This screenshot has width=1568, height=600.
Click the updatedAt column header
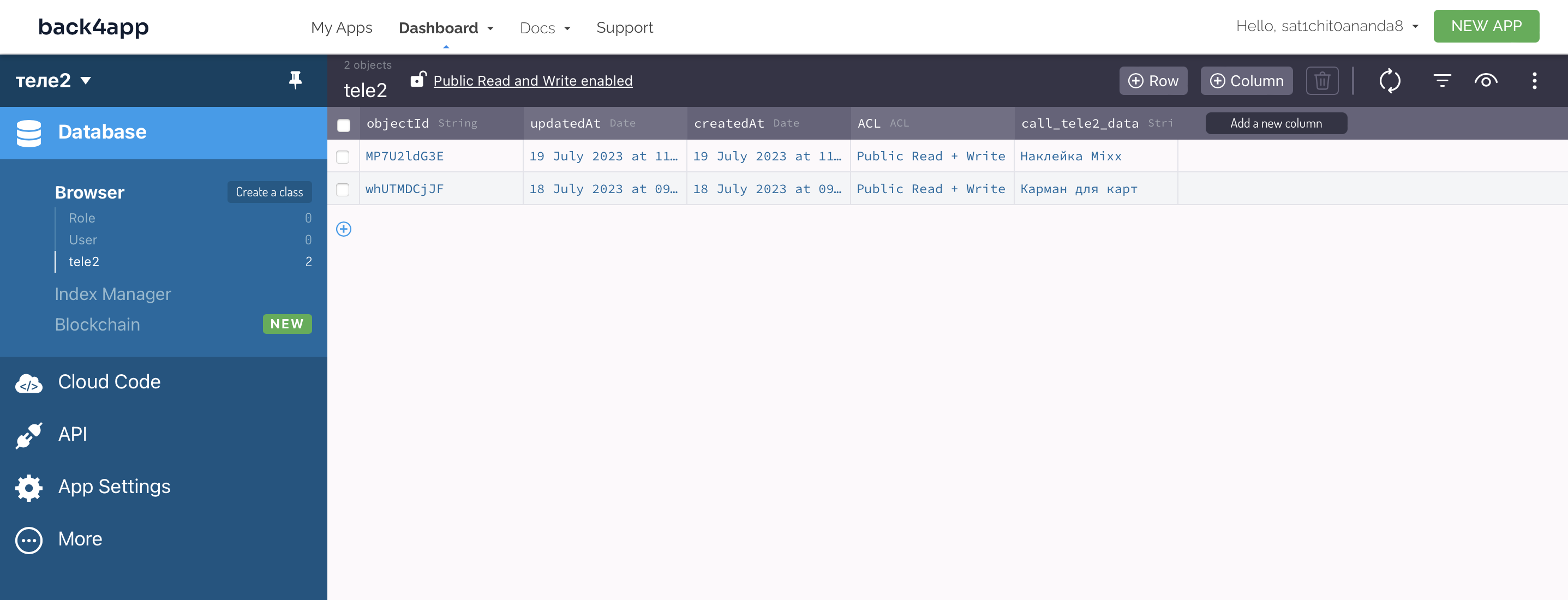click(605, 123)
